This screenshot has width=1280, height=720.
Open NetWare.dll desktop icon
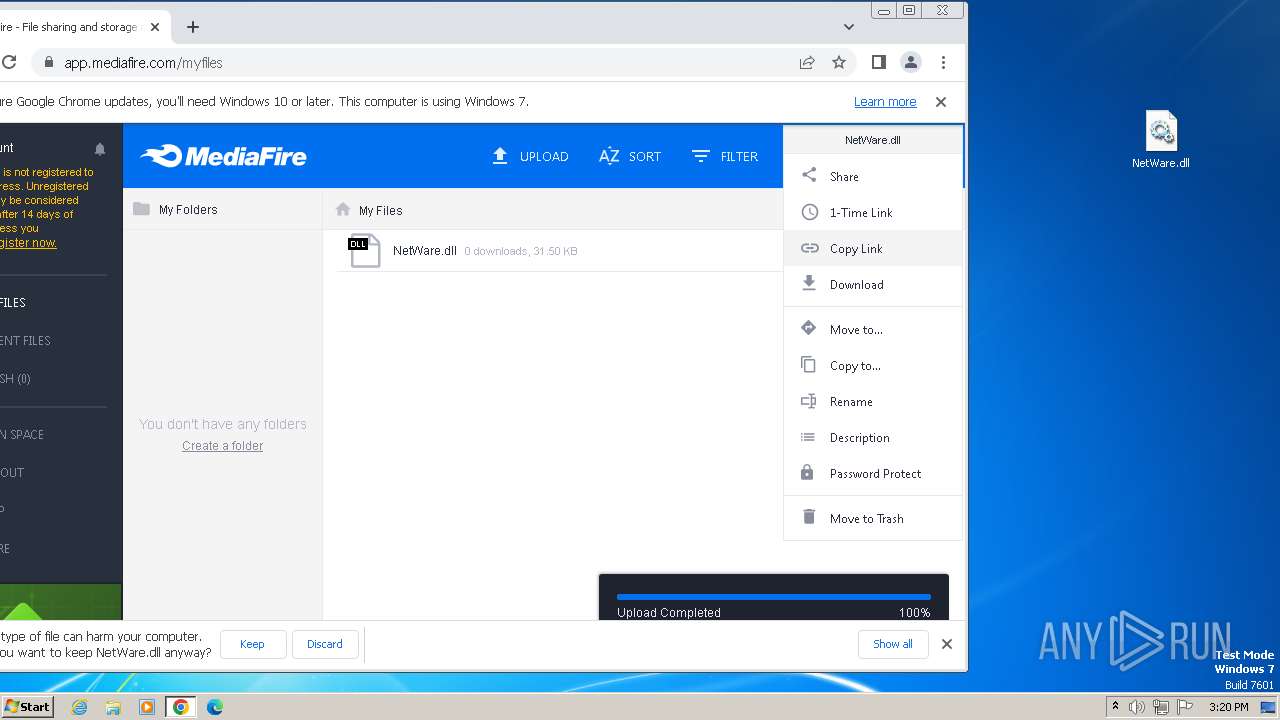1161,140
